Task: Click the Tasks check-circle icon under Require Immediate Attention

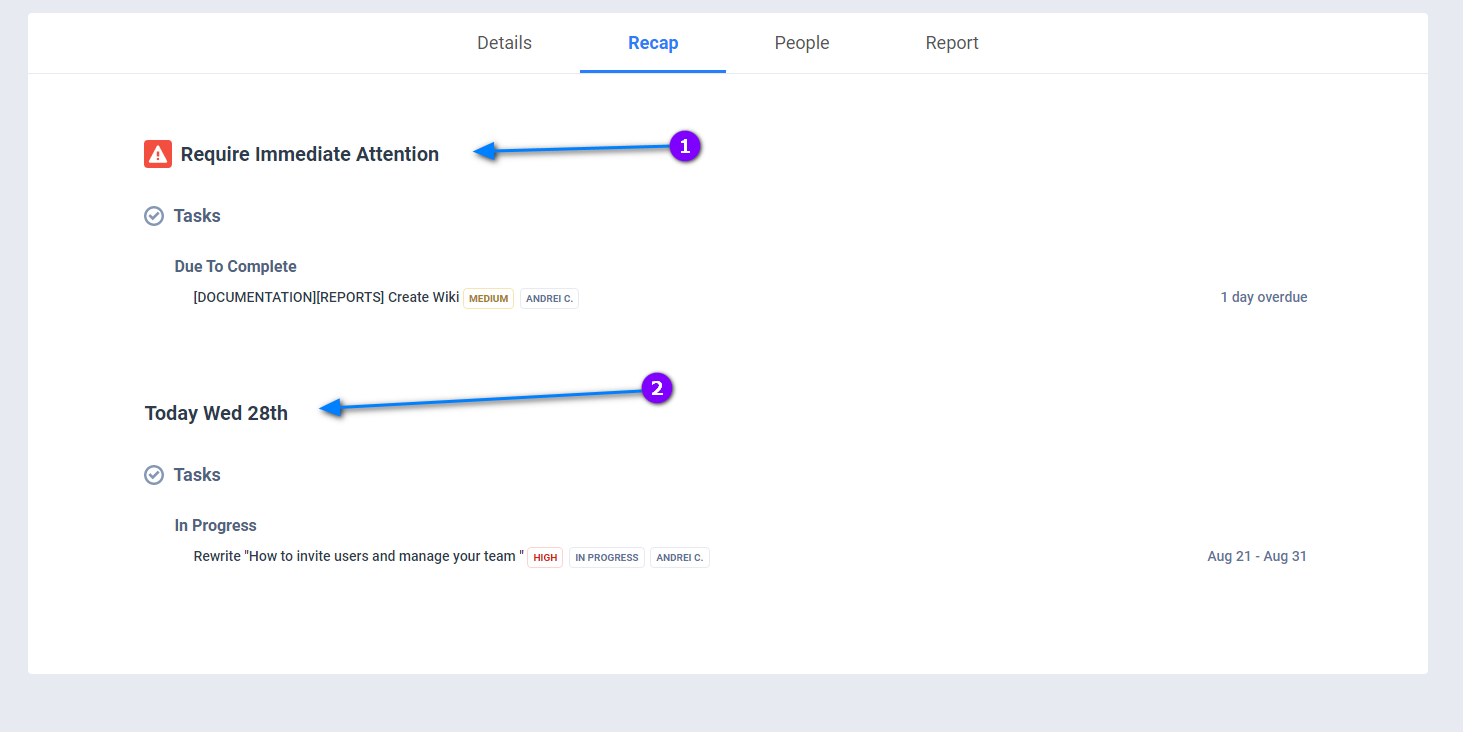Action: pyautogui.click(x=154, y=216)
